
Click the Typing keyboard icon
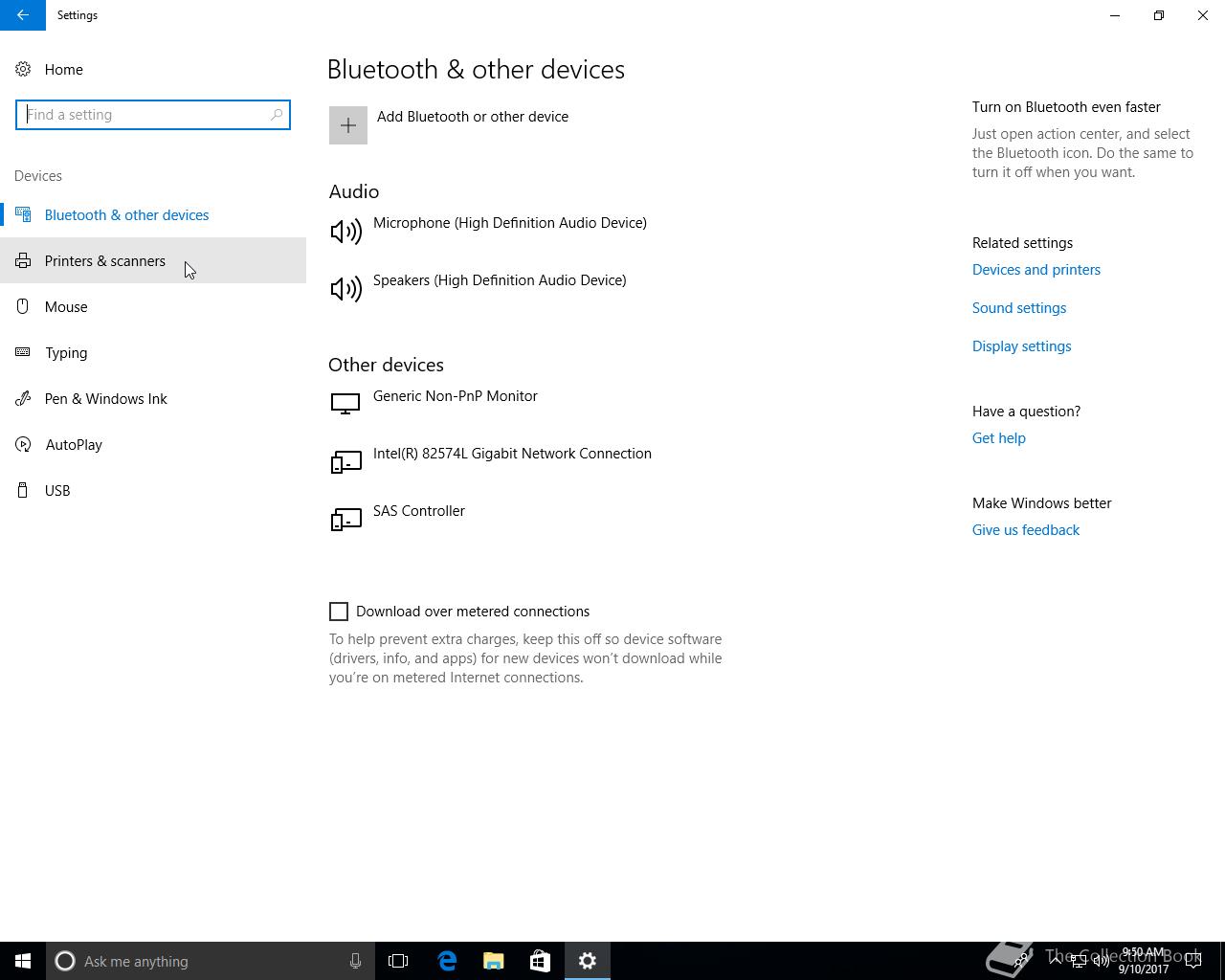point(23,353)
